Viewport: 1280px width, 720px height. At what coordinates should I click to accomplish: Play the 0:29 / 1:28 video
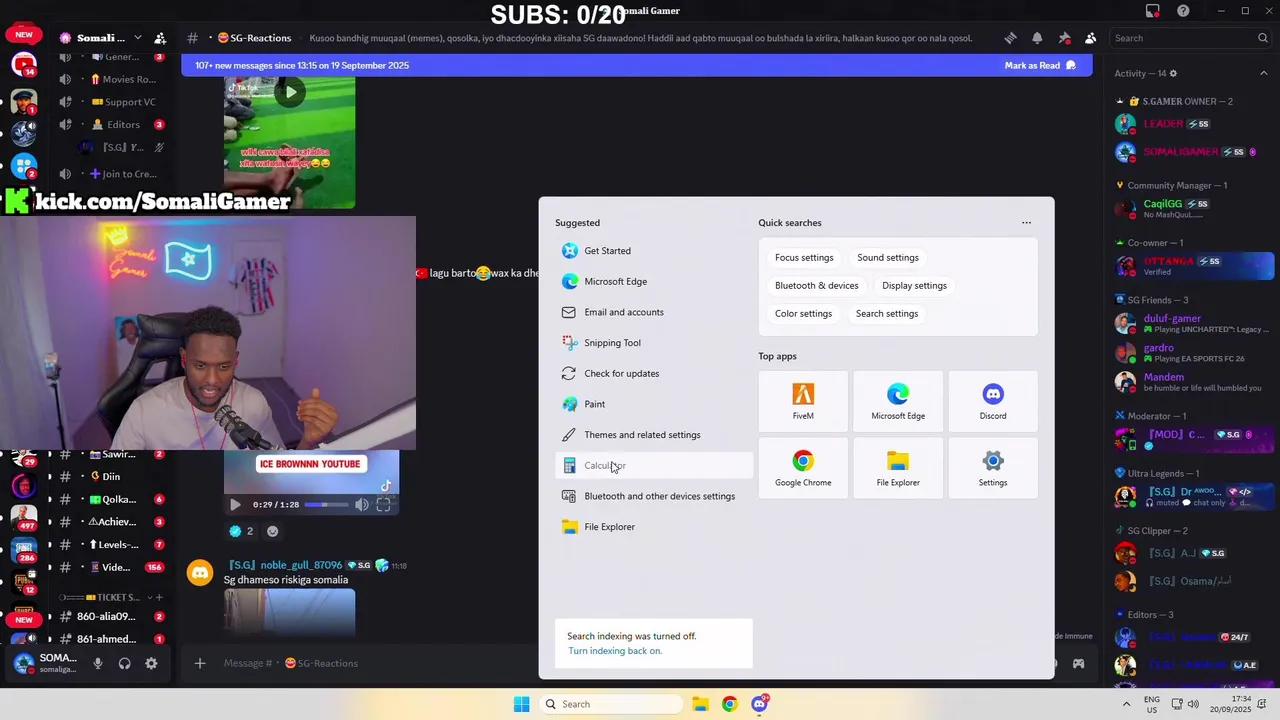[x=235, y=505]
